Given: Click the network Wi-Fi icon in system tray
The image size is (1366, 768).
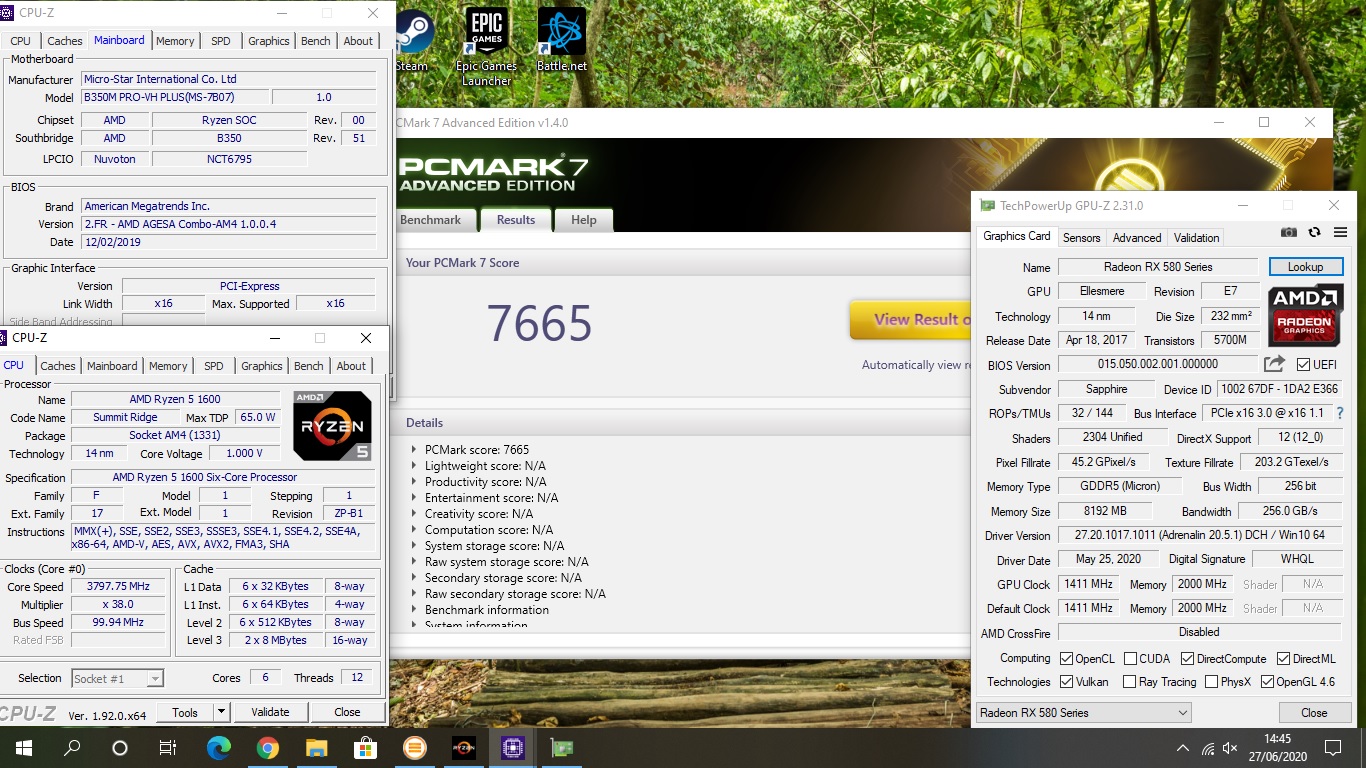Looking at the screenshot, I should pyautogui.click(x=1207, y=748).
